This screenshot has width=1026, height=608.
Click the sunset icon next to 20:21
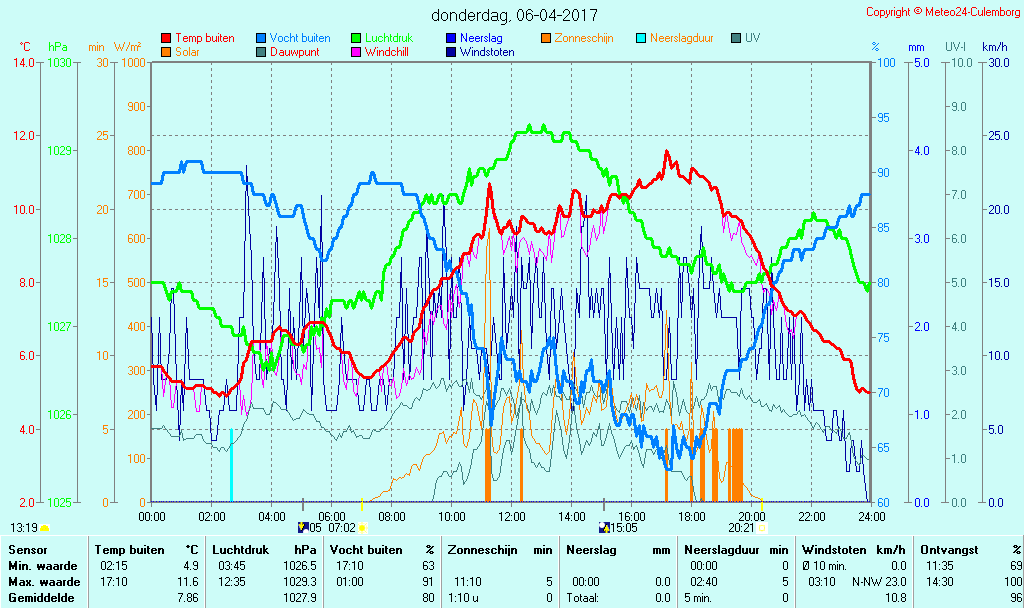point(762,527)
